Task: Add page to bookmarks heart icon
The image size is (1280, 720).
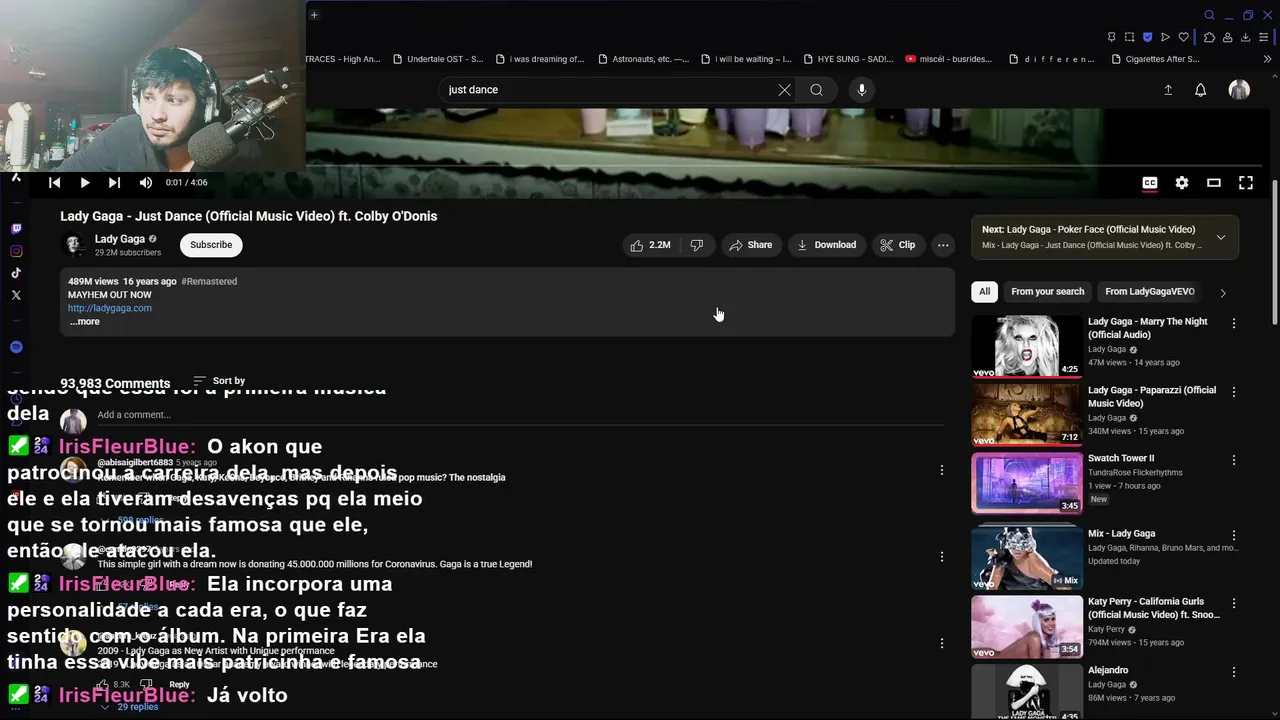Action: pyautogui.click(x=1184, y=37)
